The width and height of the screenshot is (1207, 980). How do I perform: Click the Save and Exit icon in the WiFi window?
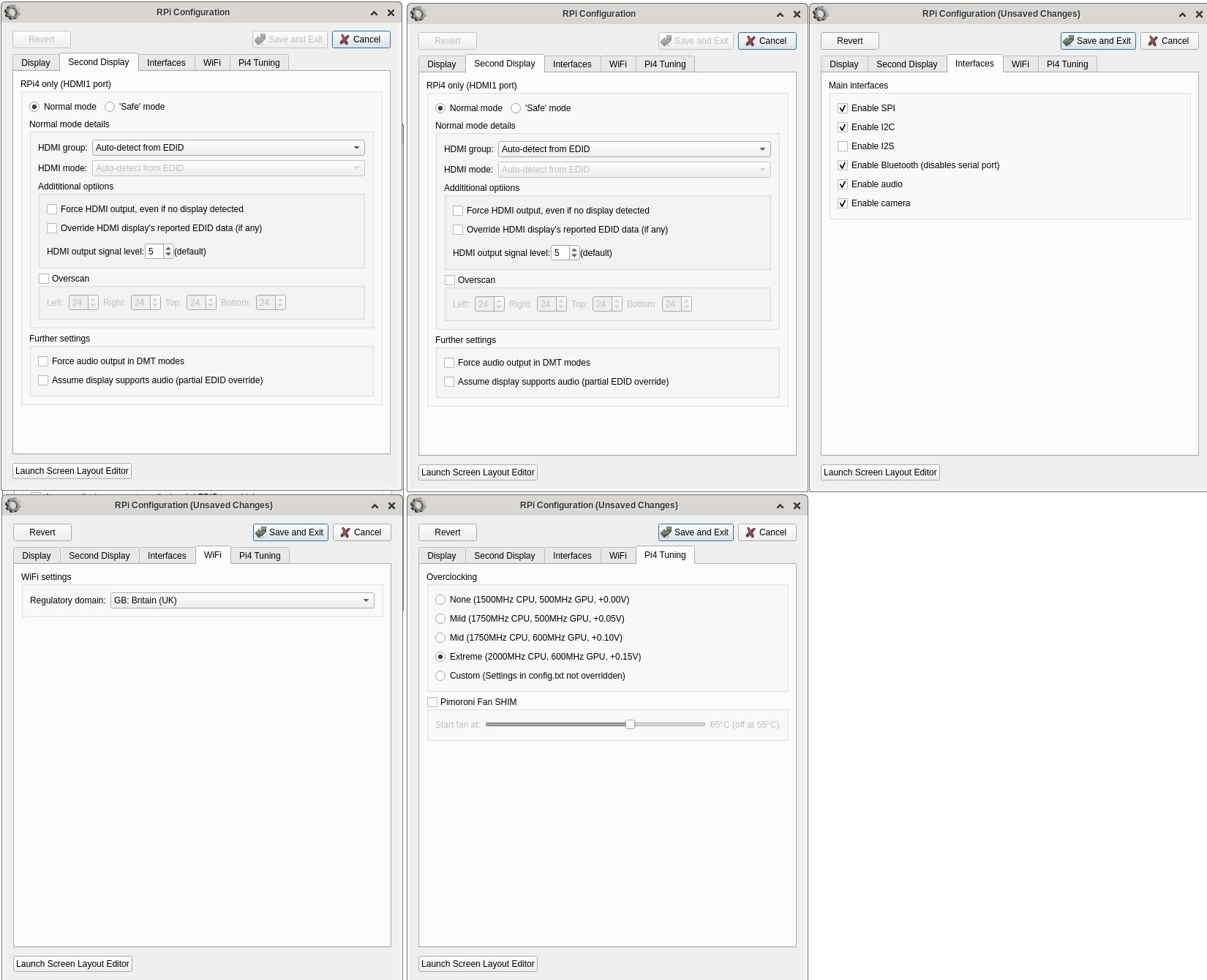point(261,532)
